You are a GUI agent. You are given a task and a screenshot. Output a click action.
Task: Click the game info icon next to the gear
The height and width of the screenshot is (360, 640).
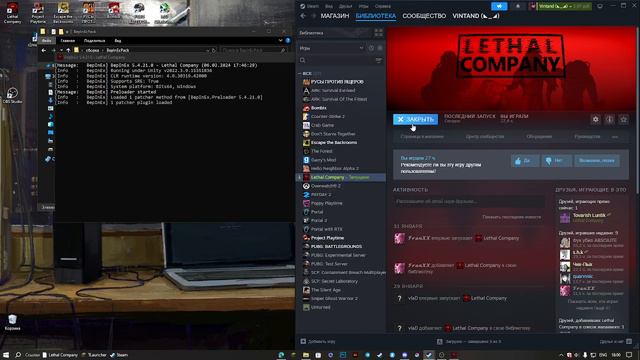tap(609, 119)
